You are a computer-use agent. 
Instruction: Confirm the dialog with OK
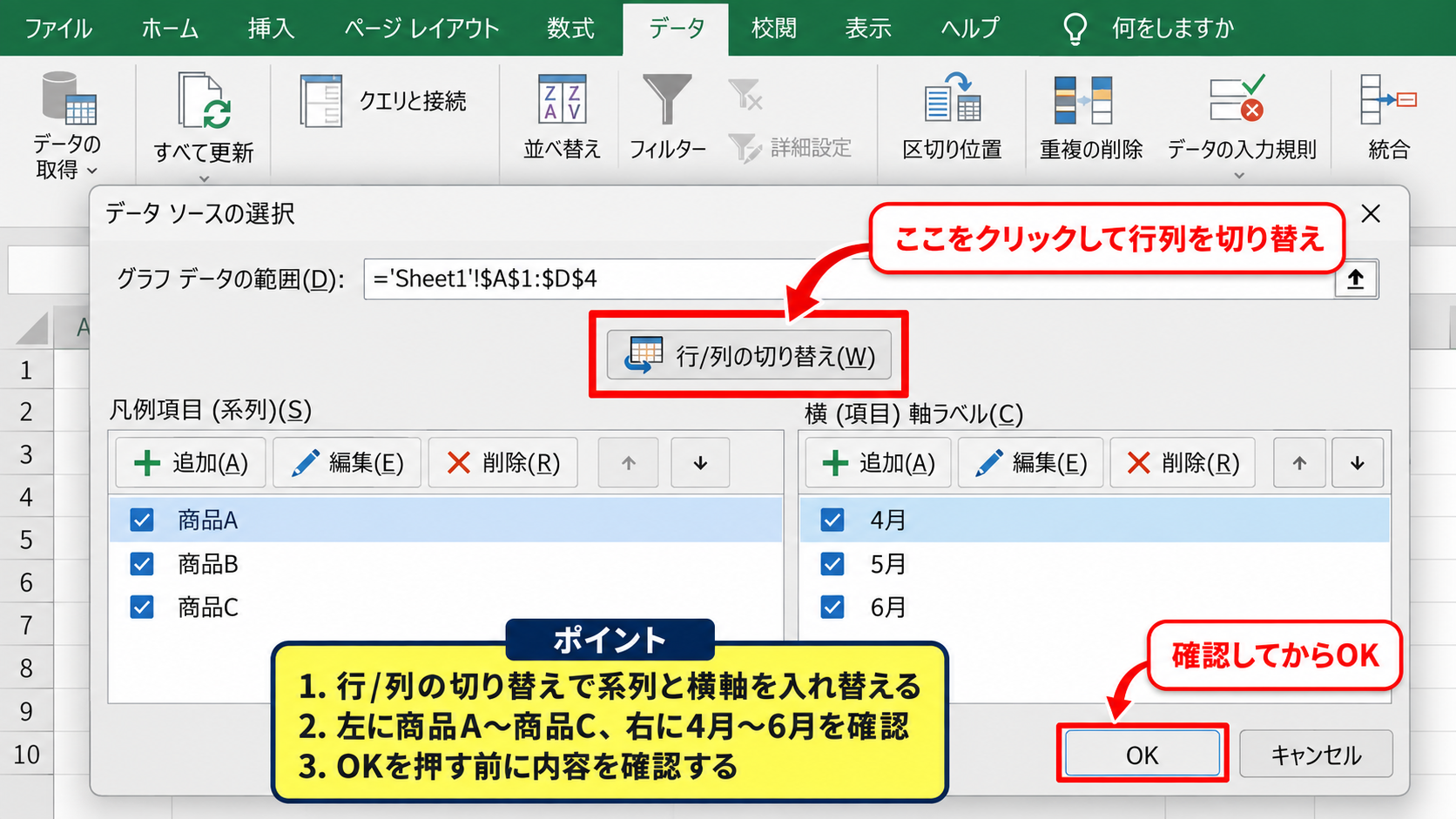1142,754
